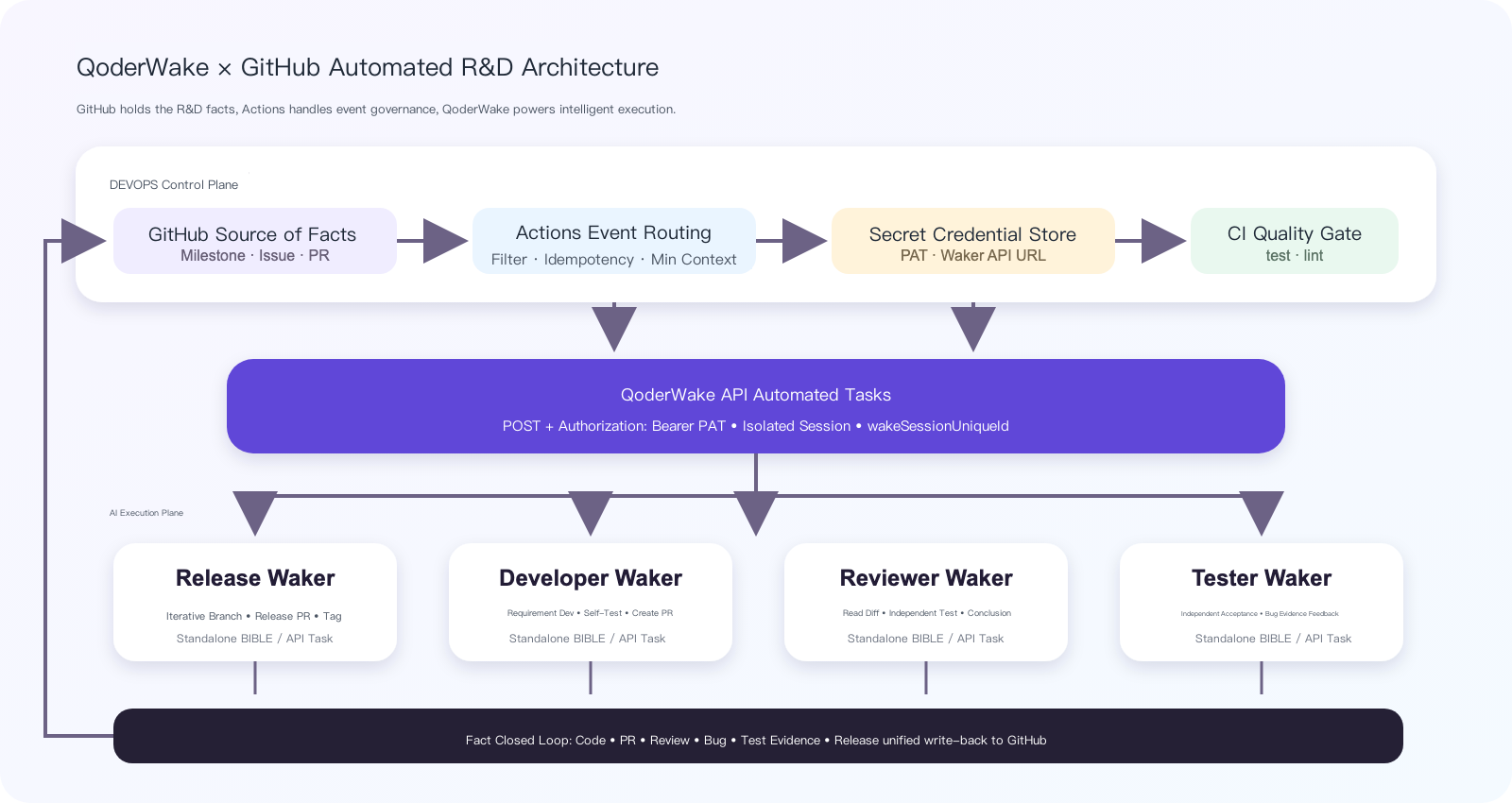The width and height of the screenshot is (1512, 803).
Task: Click the DEVOPS Control Plane label
Action: coord(174,185)
